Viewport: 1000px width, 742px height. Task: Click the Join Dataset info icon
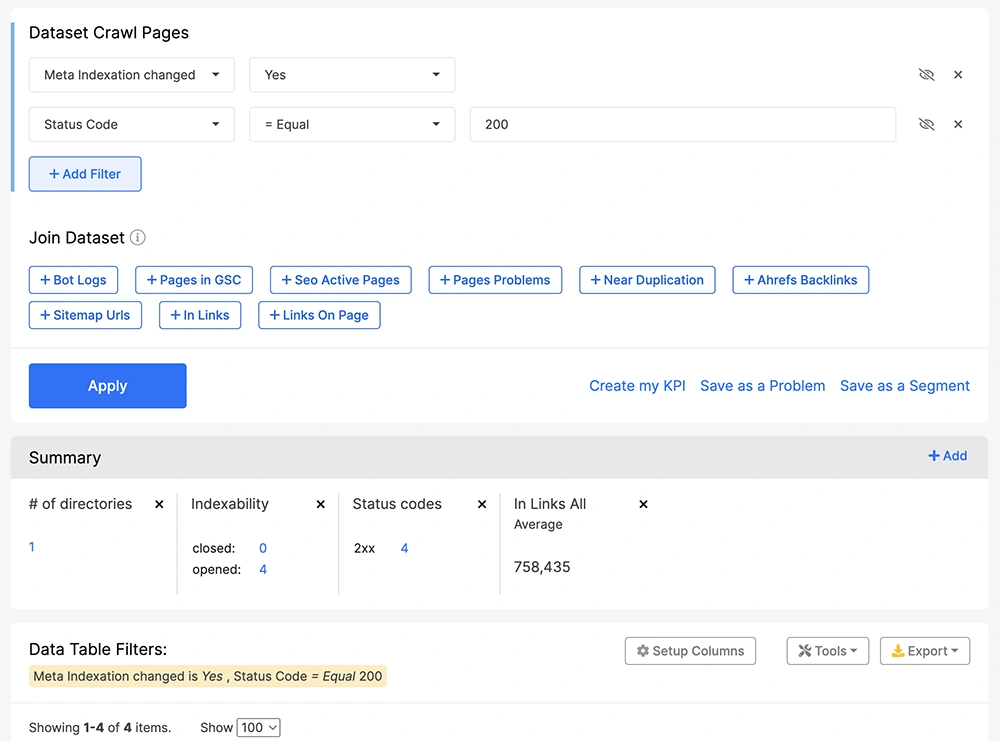[138, 238]
